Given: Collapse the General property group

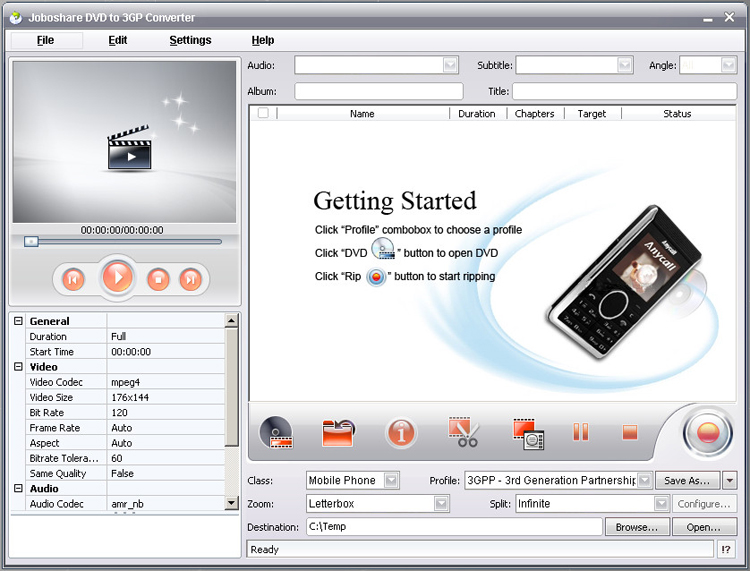Looking at the screenshot, I should click(x=17, y=321).
